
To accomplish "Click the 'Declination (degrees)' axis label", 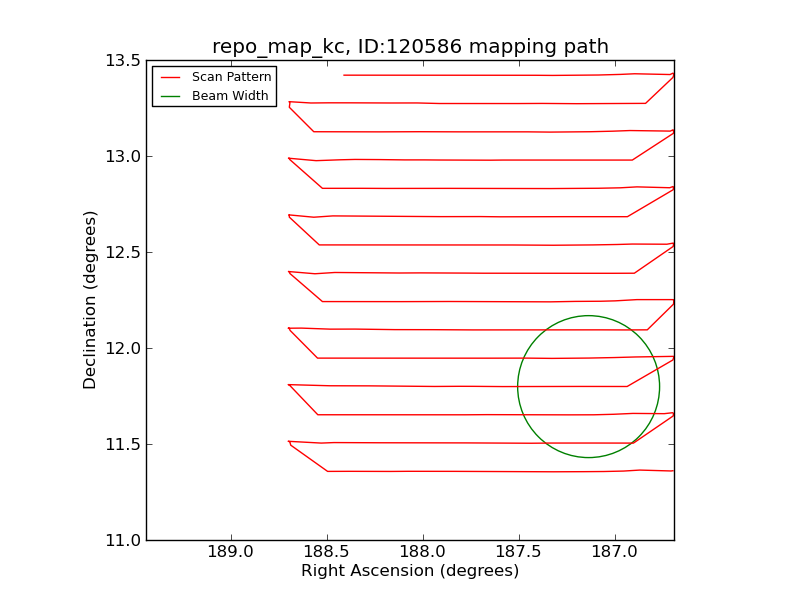I will click(89, 300).
